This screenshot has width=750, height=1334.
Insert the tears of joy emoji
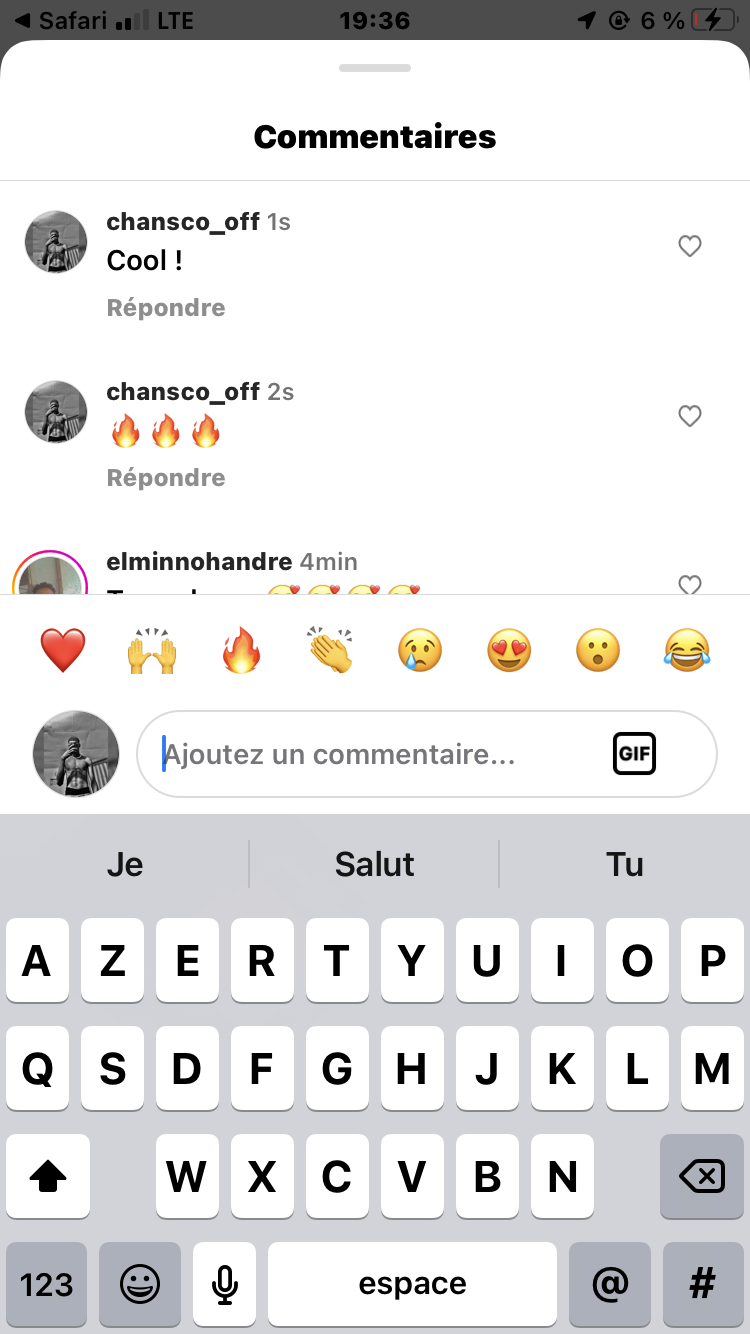(x=687, y=651)
